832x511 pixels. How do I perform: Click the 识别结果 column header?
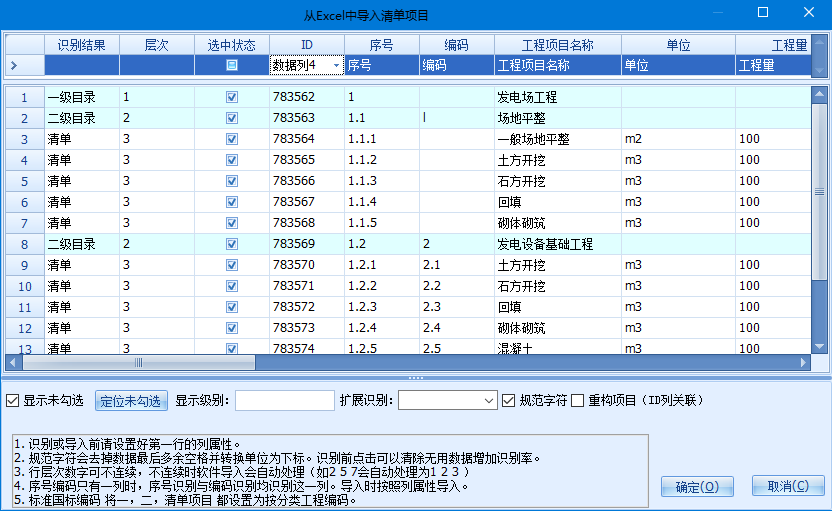click(82, 45)
